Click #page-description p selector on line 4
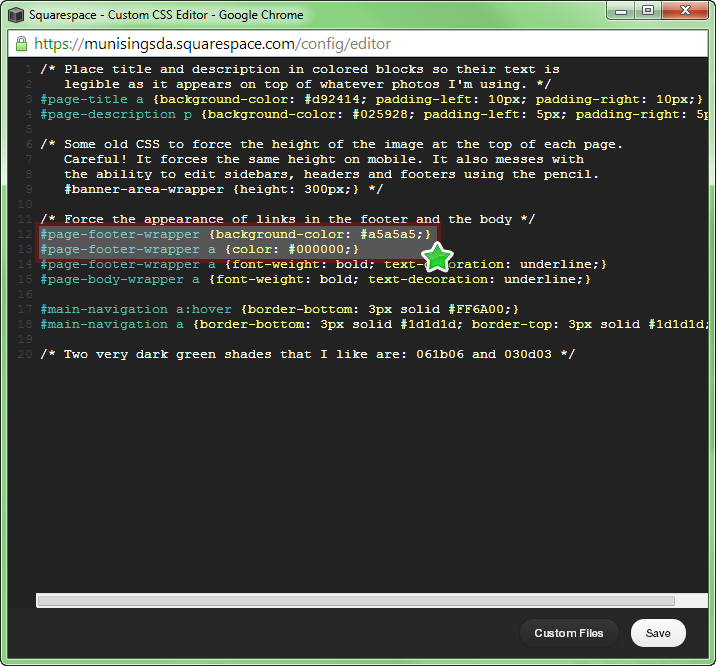Viewport: 716px width, 666px height. click(116, 114)
